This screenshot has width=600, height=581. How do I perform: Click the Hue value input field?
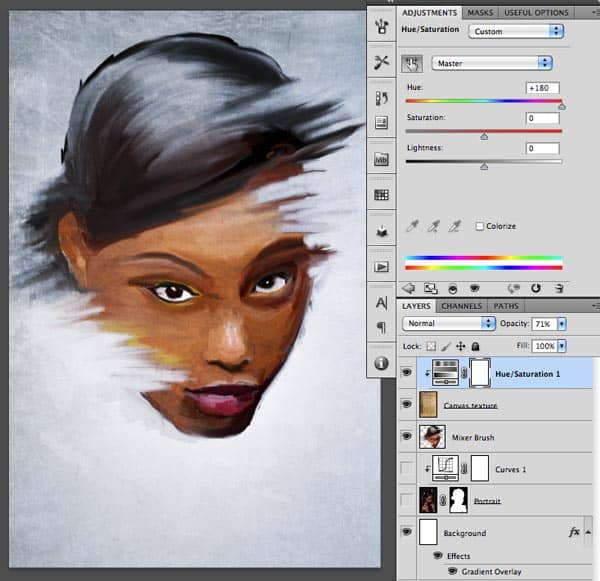tap(542, 88)
